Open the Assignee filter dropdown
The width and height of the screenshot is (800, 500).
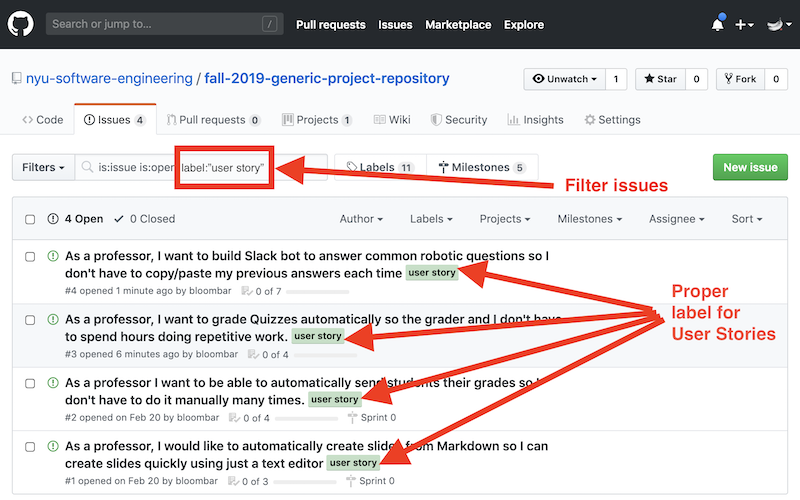(677, 219)
